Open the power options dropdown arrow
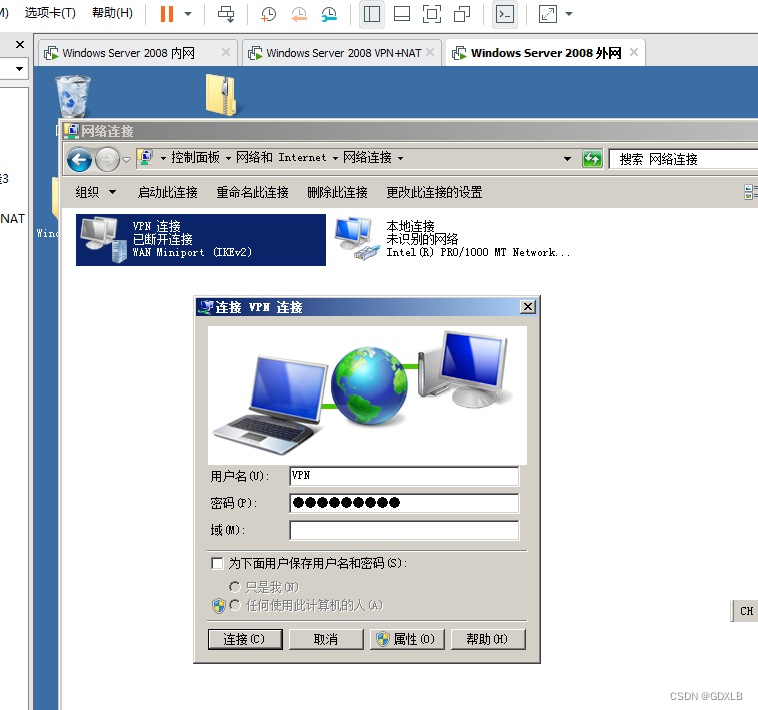758x710 pixels. [x=188, y=14]
